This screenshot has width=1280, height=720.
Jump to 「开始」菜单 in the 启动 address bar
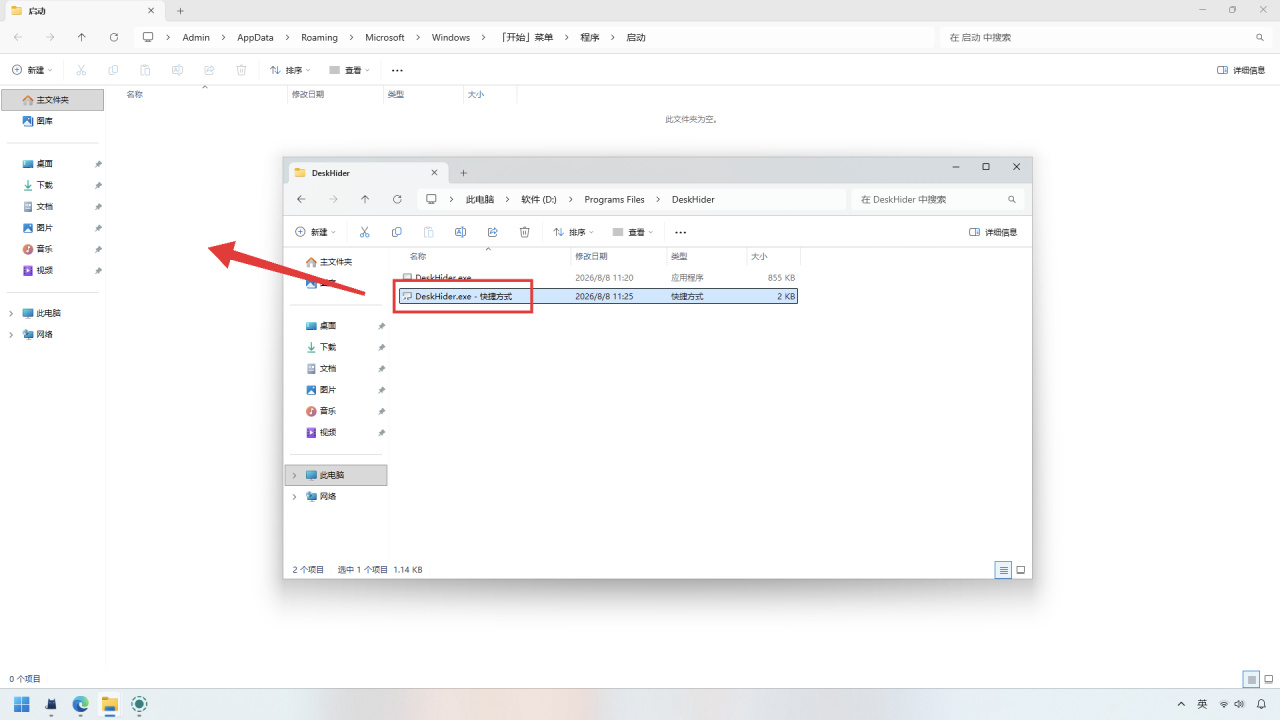click(527, 37)
